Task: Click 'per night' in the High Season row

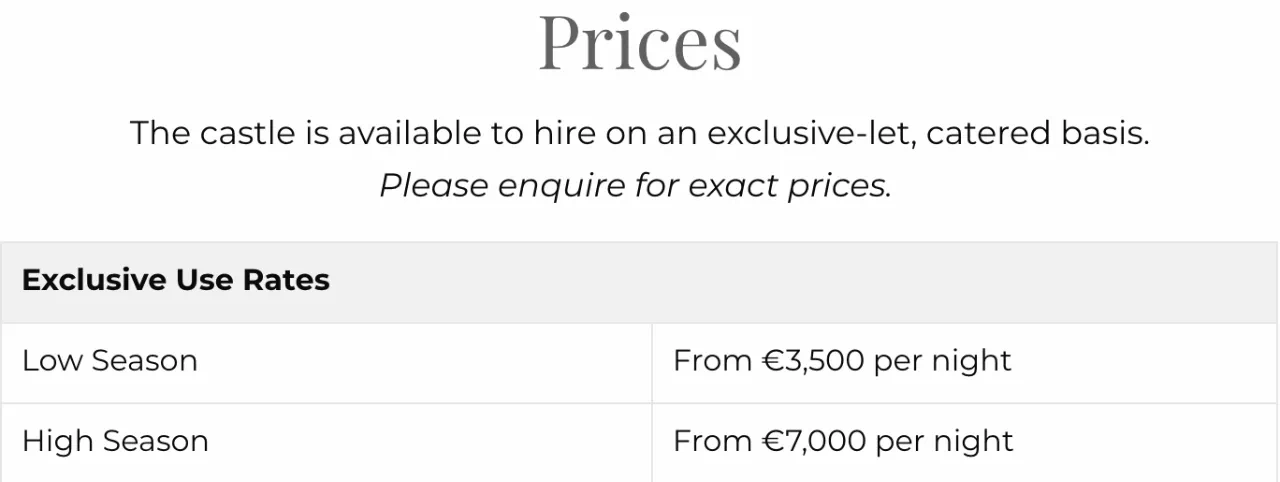Action: pyautogui.click(x=944, y=443)
